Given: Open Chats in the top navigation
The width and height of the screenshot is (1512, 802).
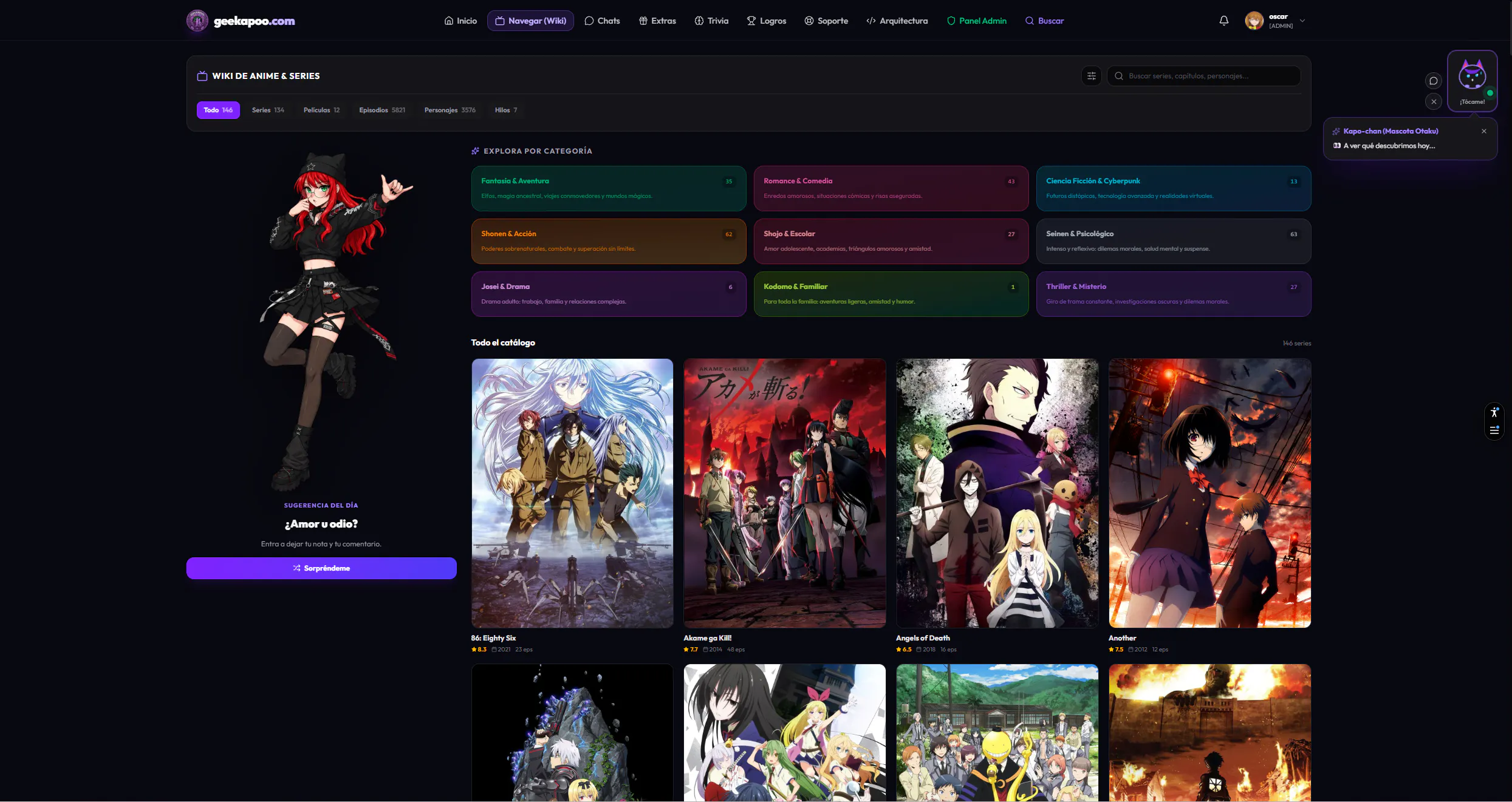Looking at the screenshot, I should point(602,21).
